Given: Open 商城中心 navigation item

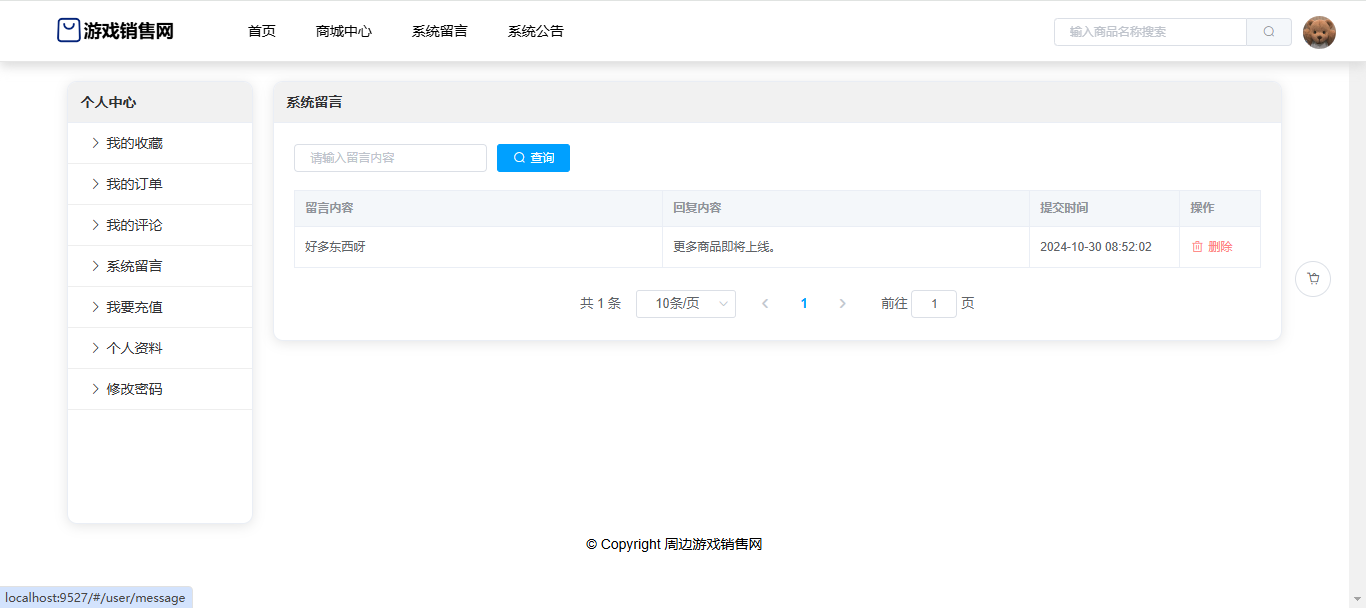Looking at the screenshot, I should 344,31.
